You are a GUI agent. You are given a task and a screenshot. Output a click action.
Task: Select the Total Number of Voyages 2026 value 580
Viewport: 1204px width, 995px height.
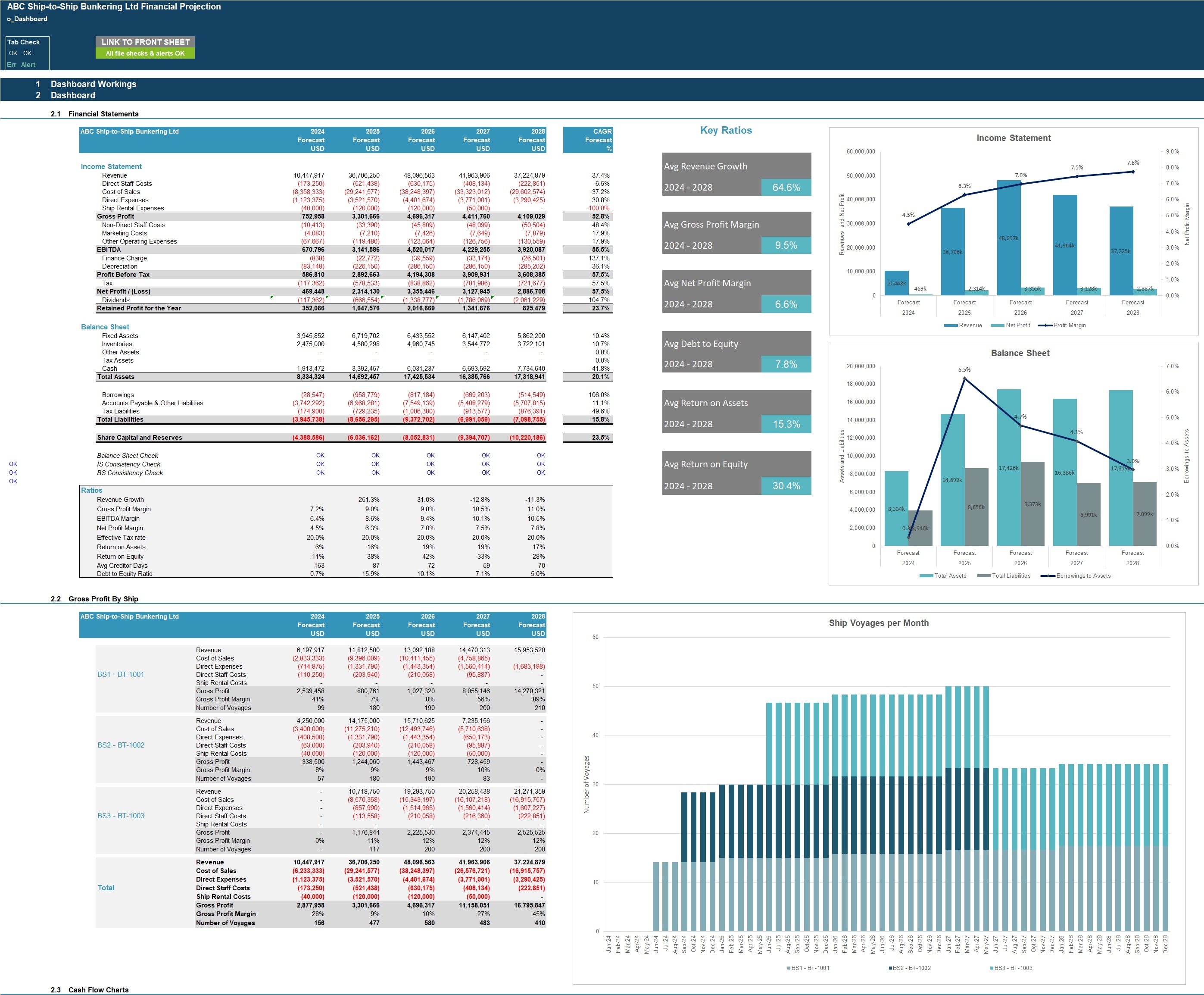[429, 923]
